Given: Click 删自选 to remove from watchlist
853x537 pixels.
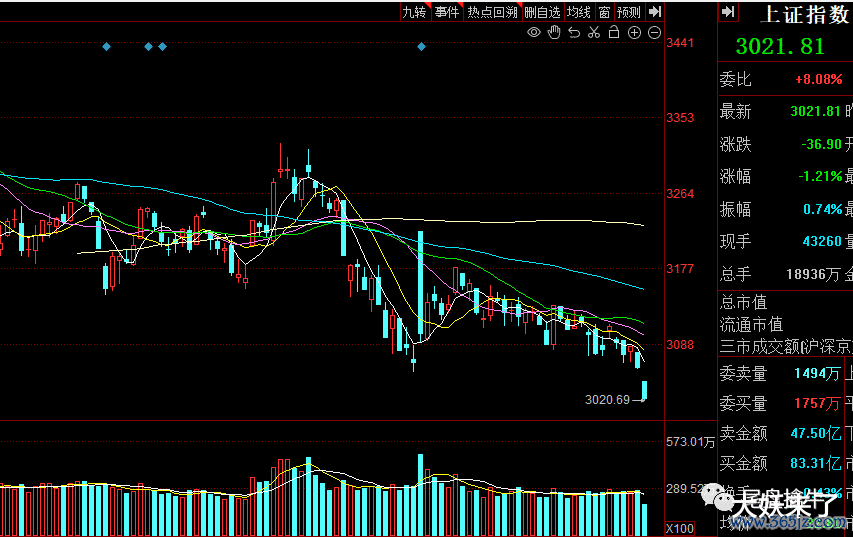Looking at the screenshot, I should [542, 12].
